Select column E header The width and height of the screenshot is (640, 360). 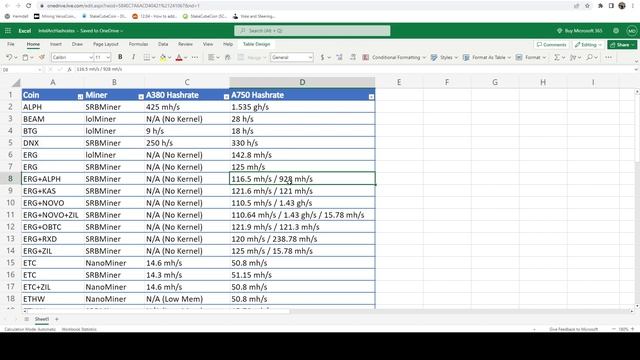pos(399,82)
